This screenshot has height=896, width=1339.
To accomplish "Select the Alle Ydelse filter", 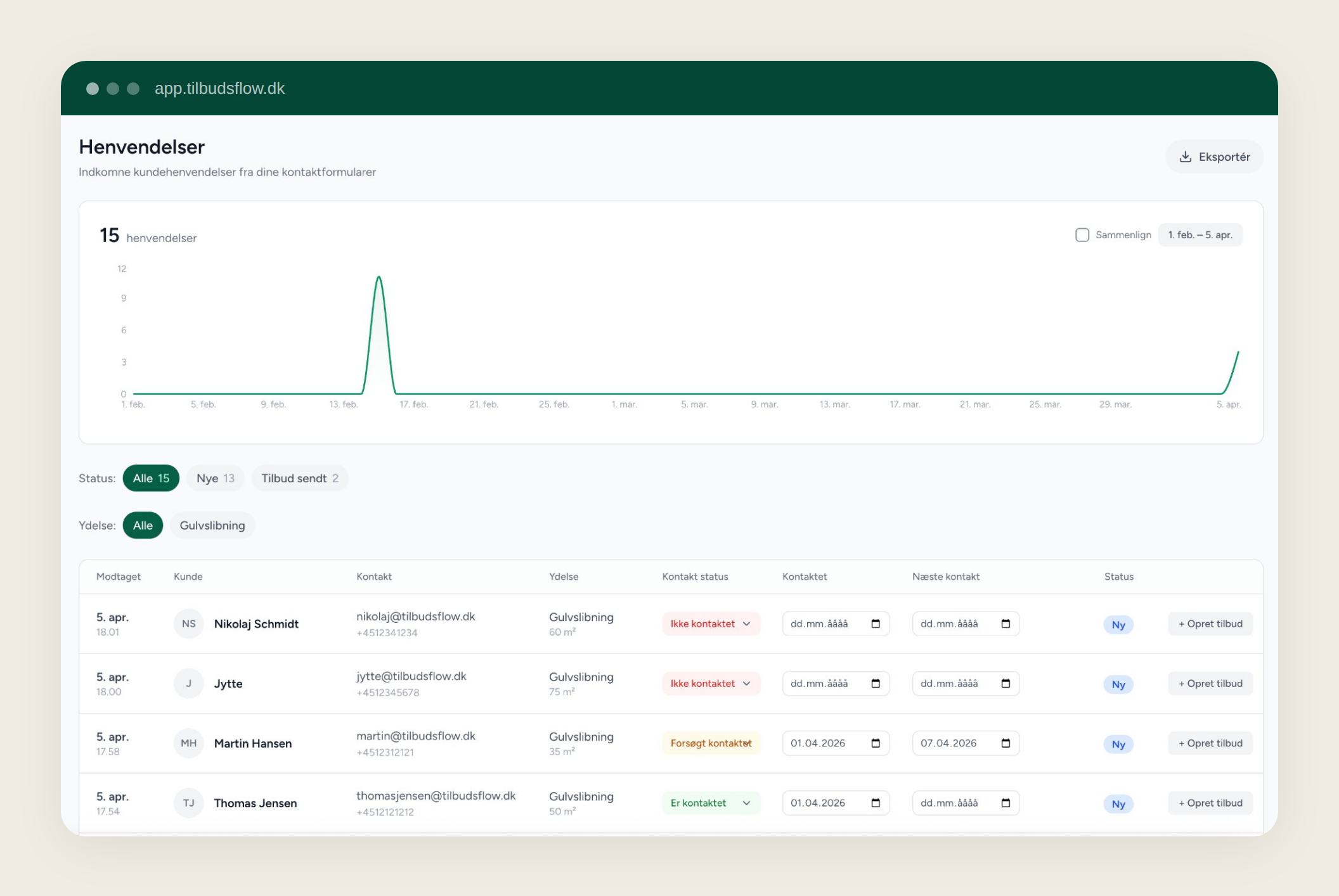I will click(143, 525).
